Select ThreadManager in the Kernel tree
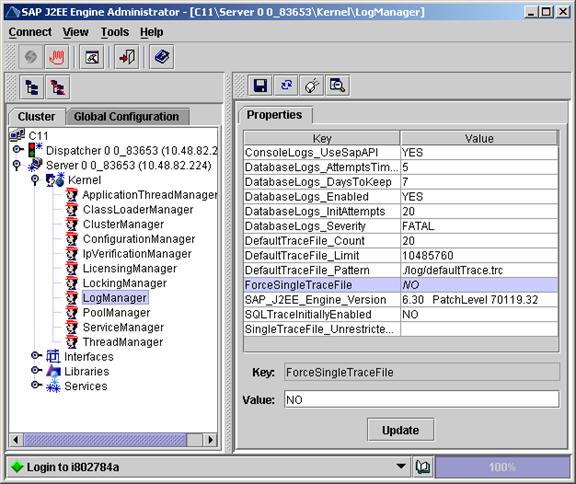 (123, 342)
